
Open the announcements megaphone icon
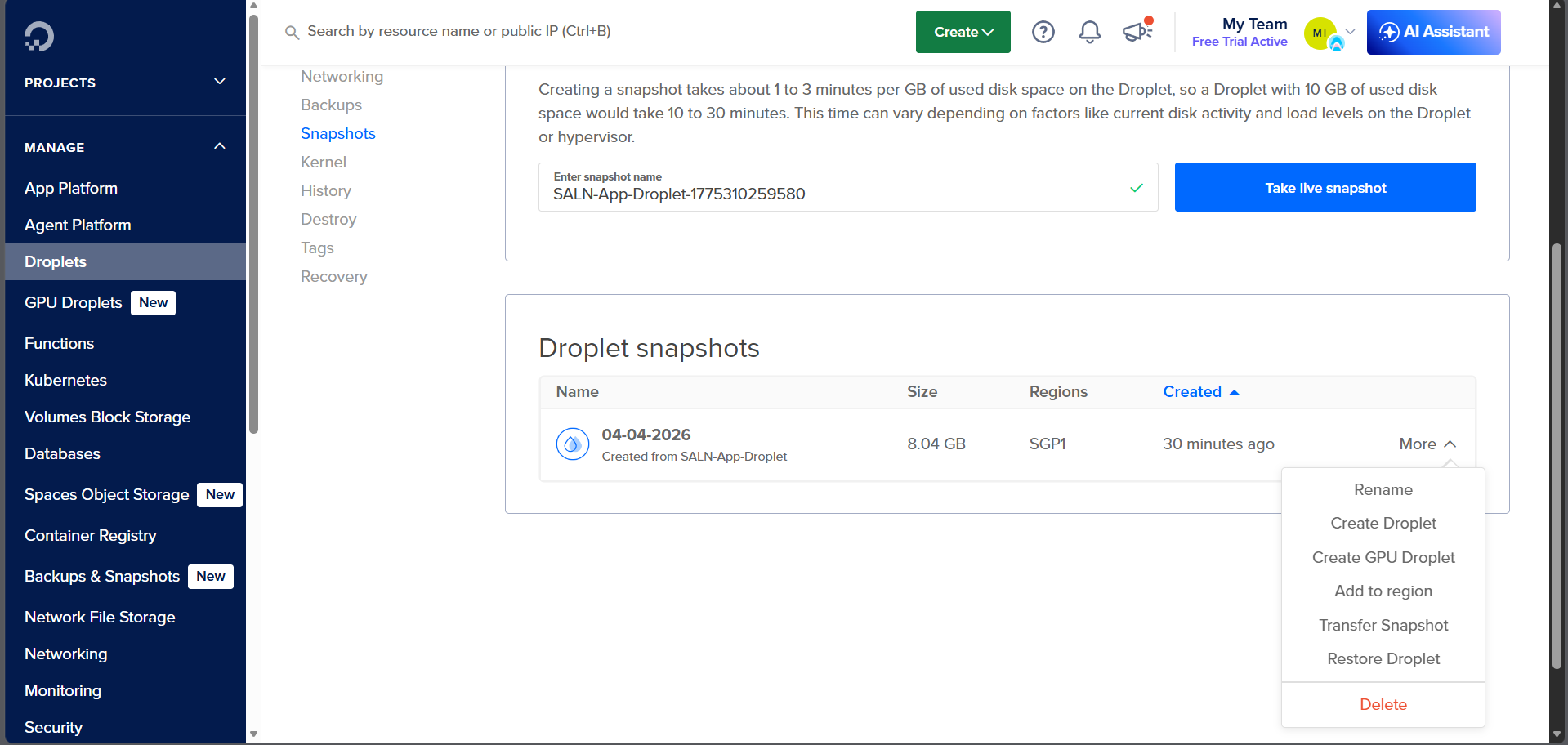(1136, 32)
